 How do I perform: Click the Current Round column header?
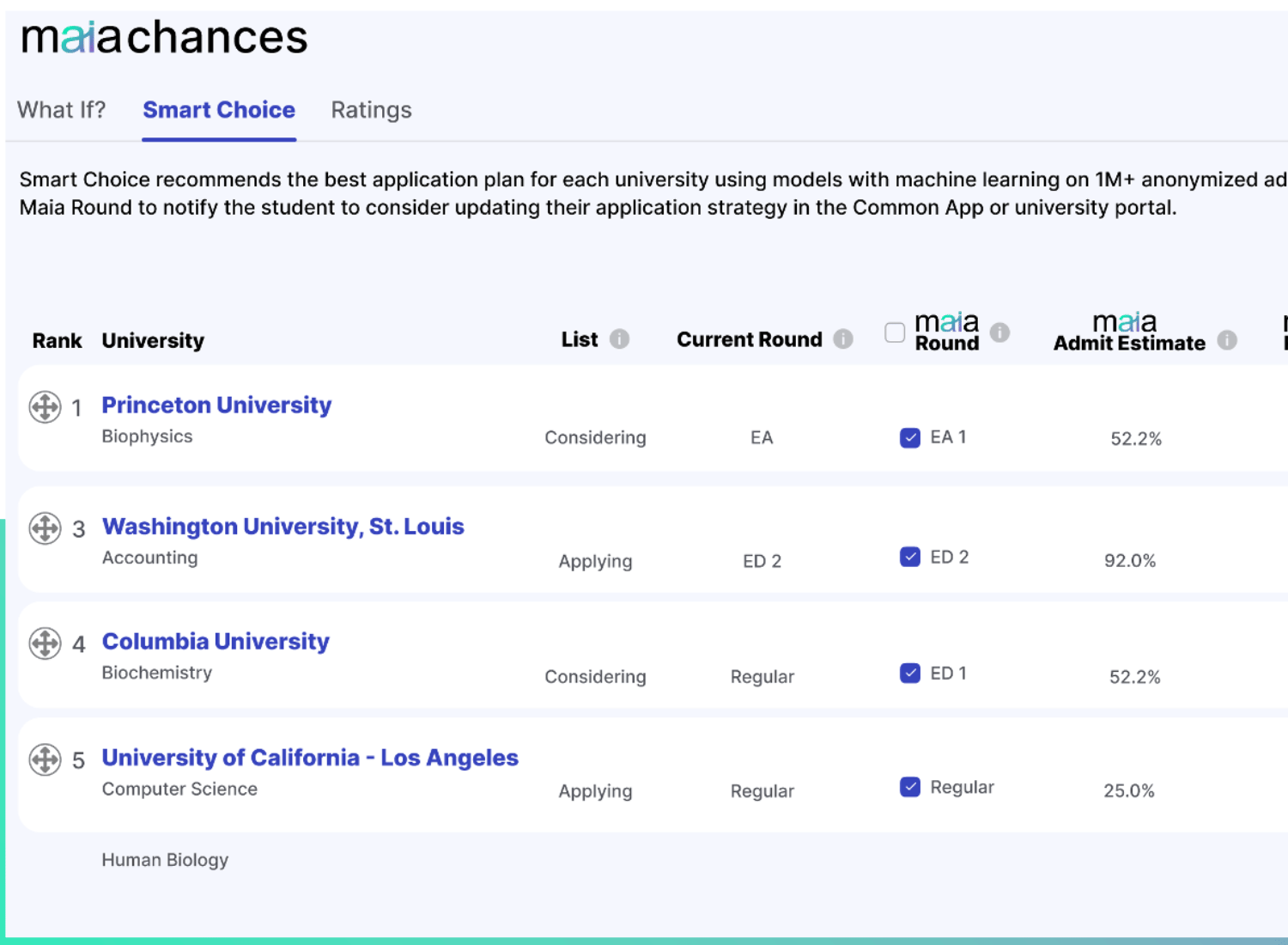(750, 339)
